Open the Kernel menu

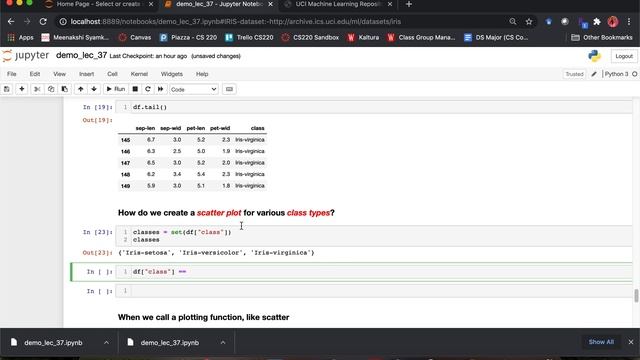139,74
